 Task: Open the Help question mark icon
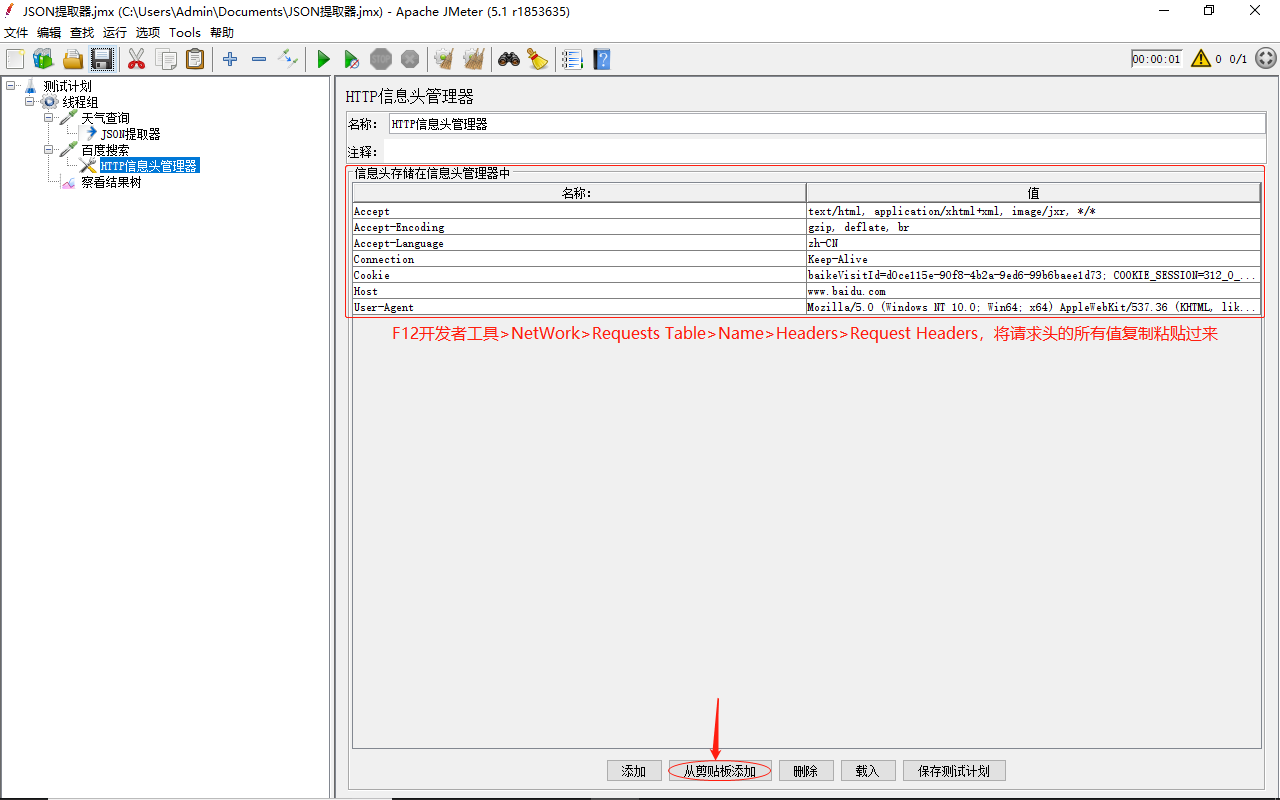click(x=601, y=59)
